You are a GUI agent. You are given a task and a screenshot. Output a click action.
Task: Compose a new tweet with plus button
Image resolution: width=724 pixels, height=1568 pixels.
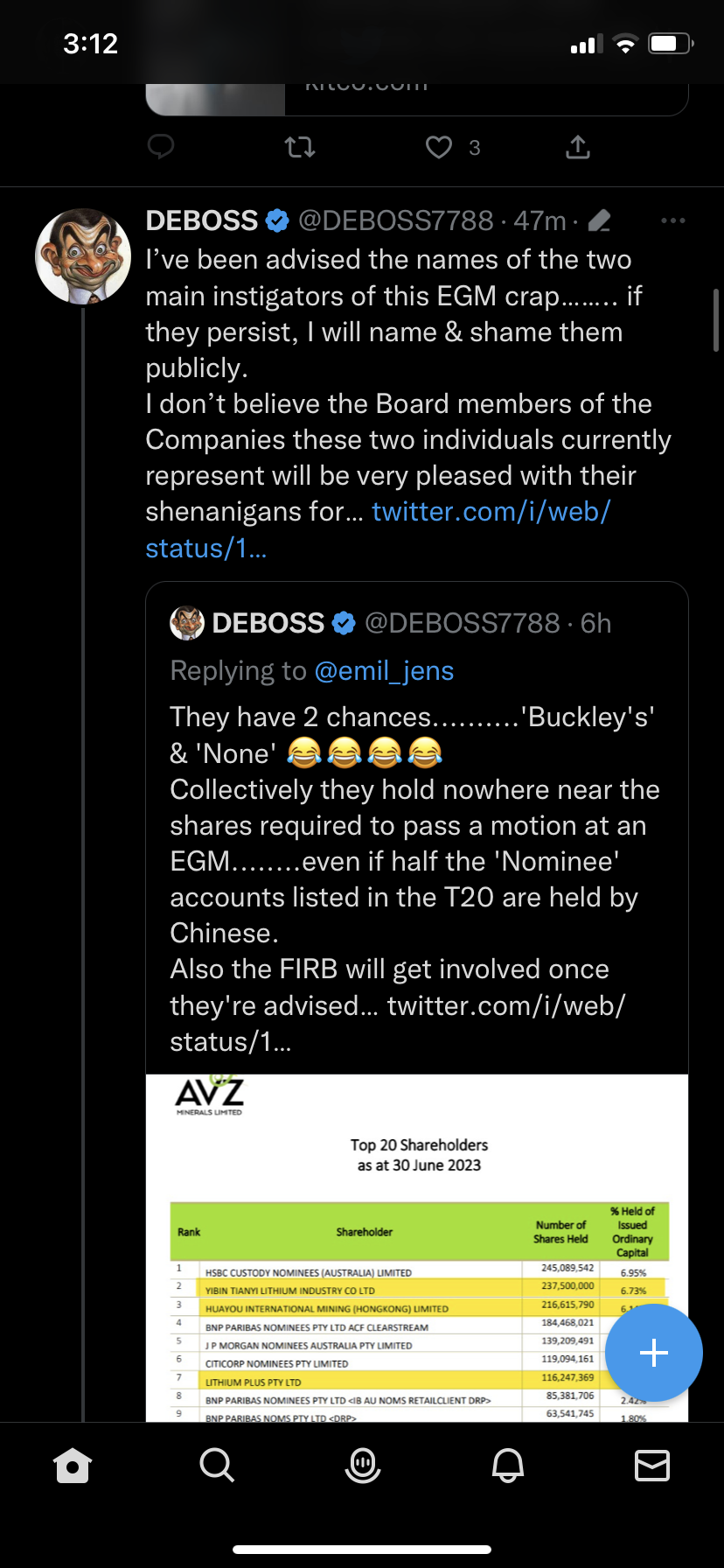coord(653,1353)
